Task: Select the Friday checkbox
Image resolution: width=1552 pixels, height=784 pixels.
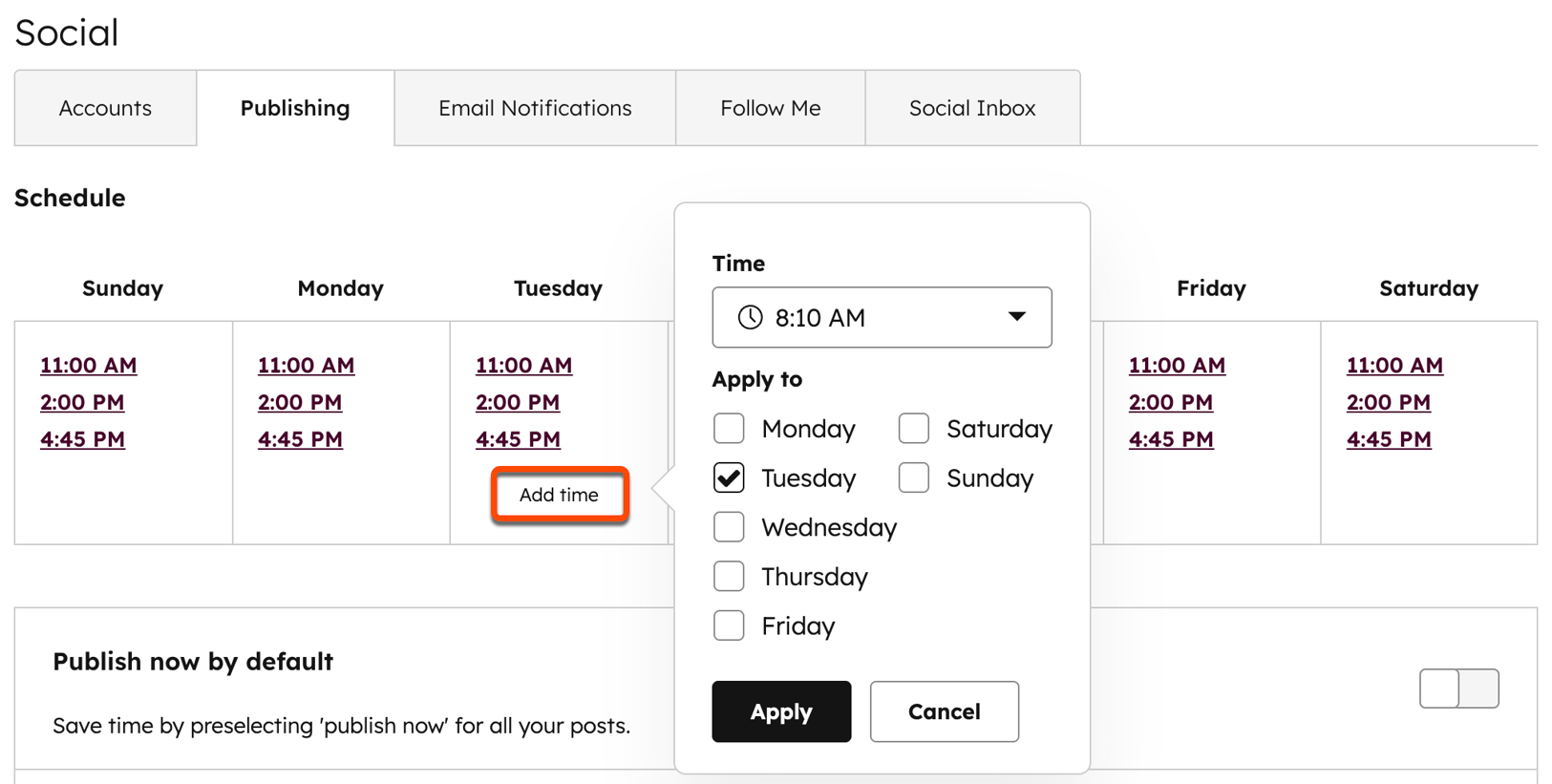Action: pos(729,625)
